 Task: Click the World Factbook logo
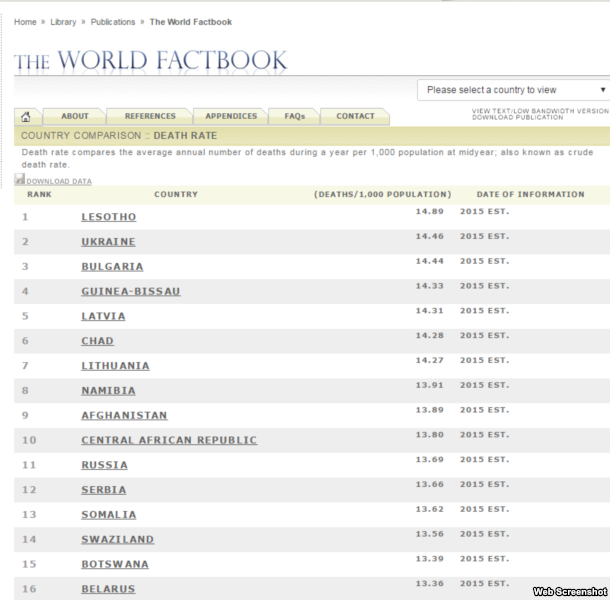150,61
